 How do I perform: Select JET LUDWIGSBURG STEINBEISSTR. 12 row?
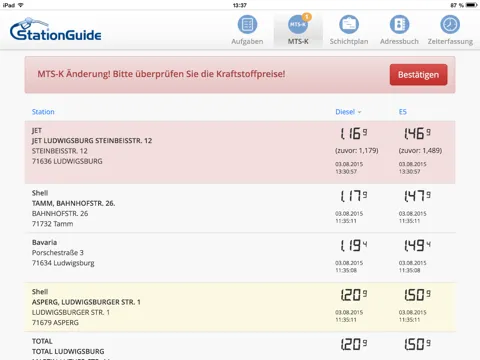tap(240, 152)
